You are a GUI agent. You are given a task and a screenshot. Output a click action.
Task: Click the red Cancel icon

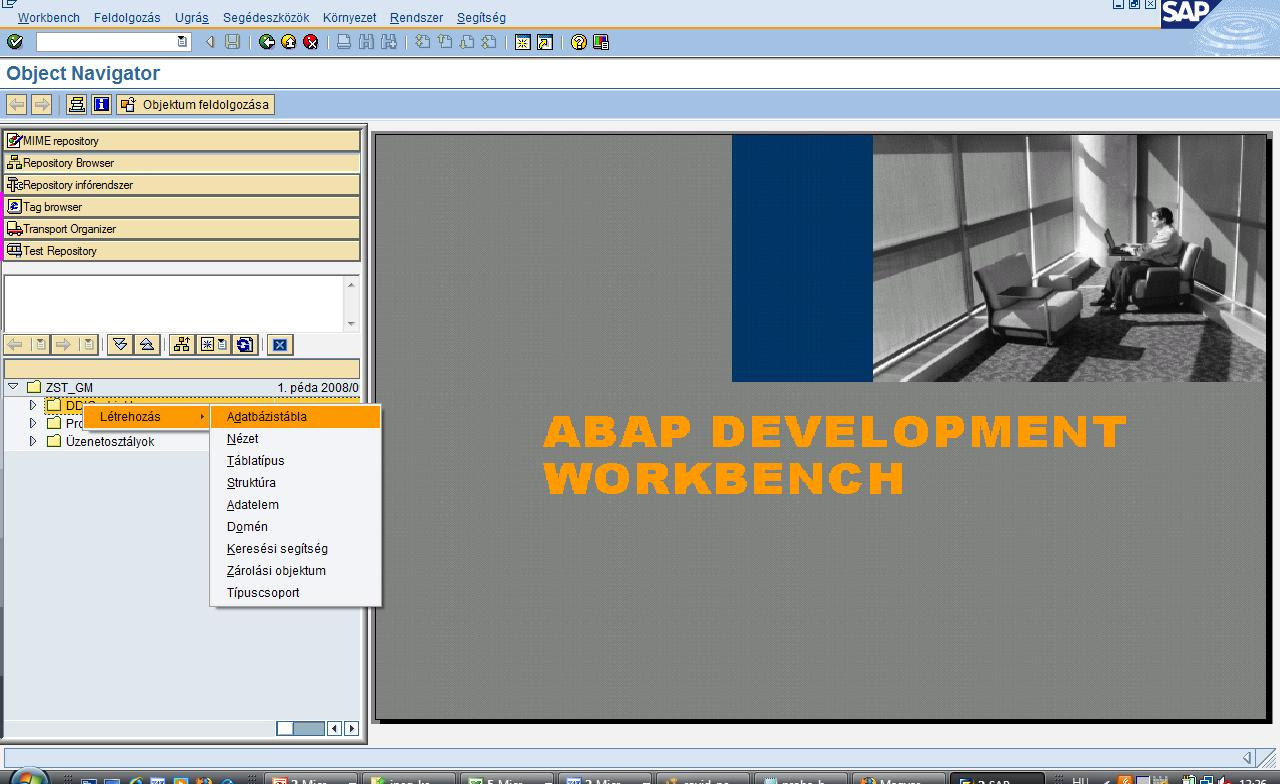point(311,42)
